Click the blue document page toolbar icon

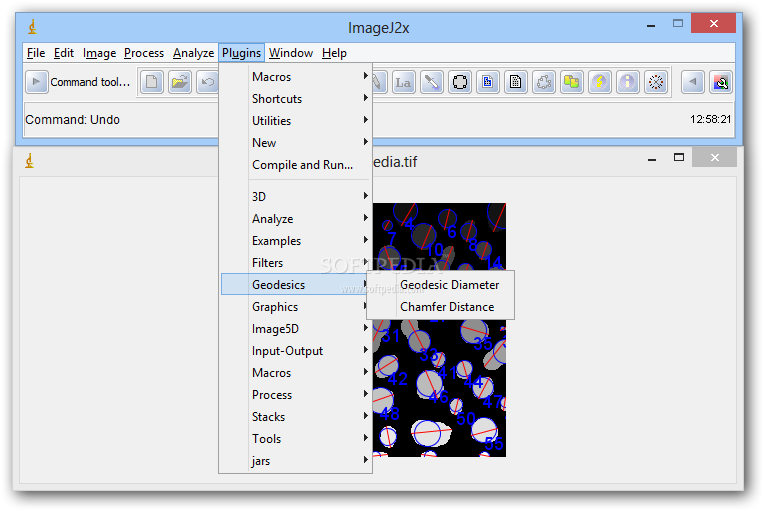pyautogui.click(x=487, y=82)
